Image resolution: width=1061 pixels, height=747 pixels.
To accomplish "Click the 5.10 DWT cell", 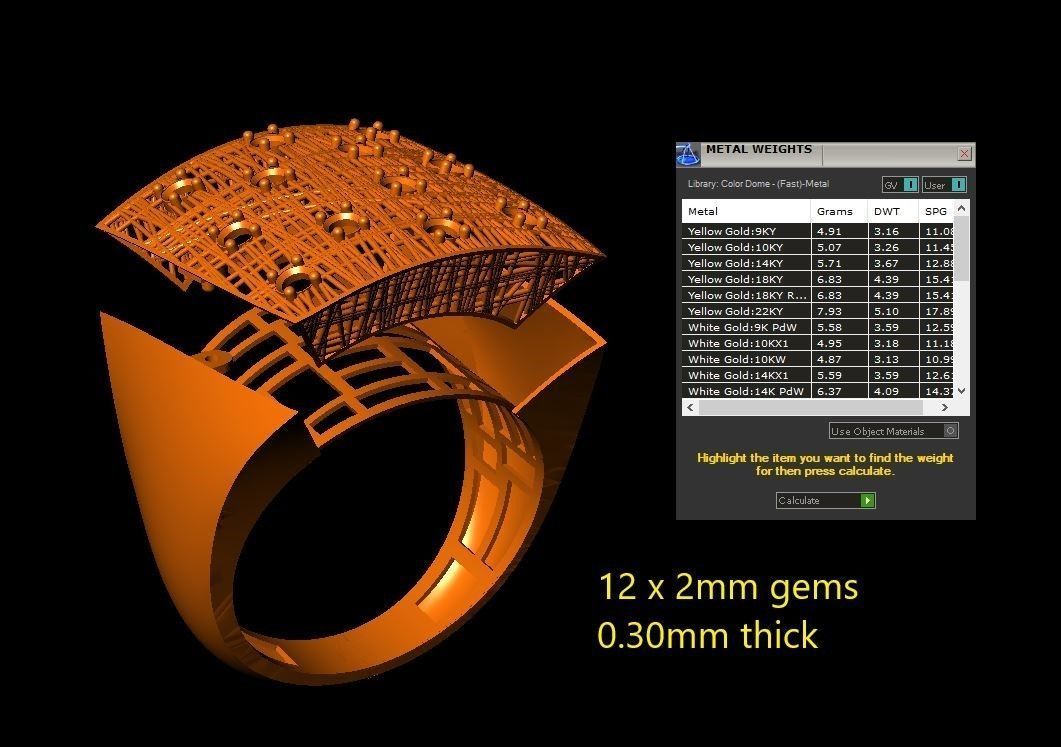I will [893, 311].
